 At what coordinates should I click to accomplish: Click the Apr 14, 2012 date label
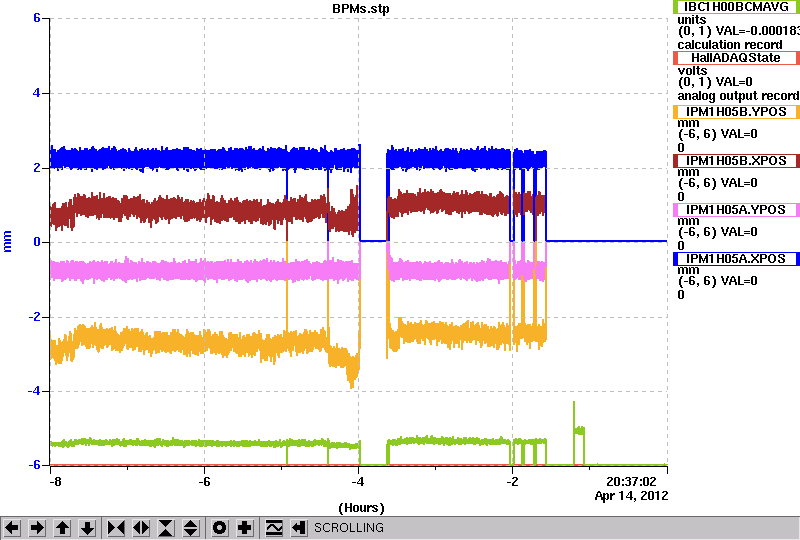pyautogui.click(x=631, y=496)
